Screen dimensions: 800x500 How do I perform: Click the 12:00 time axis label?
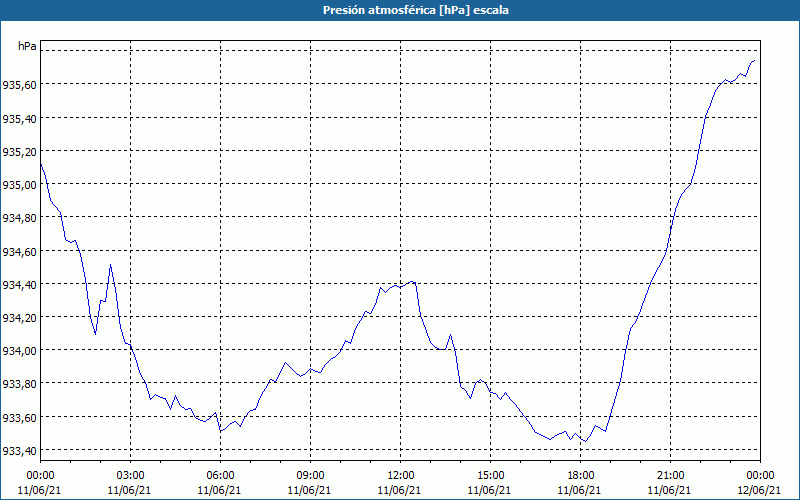coord(401,476)
